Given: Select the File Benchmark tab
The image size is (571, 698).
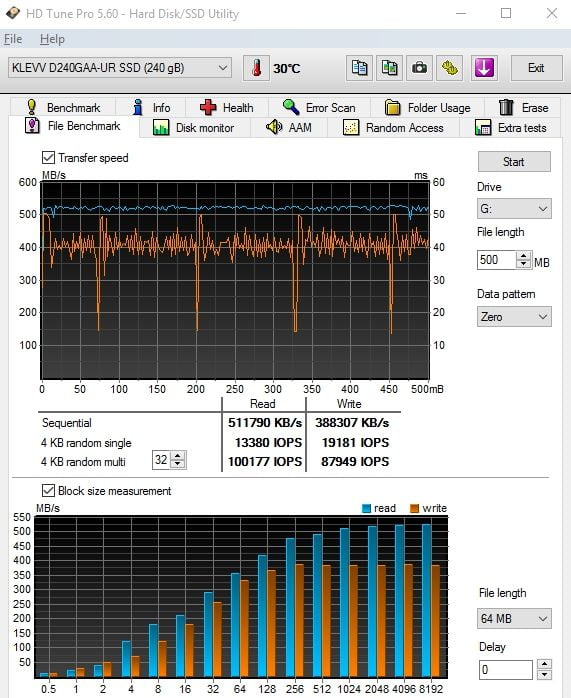Looking at the screenshot, I should click(x=73, y=126).
